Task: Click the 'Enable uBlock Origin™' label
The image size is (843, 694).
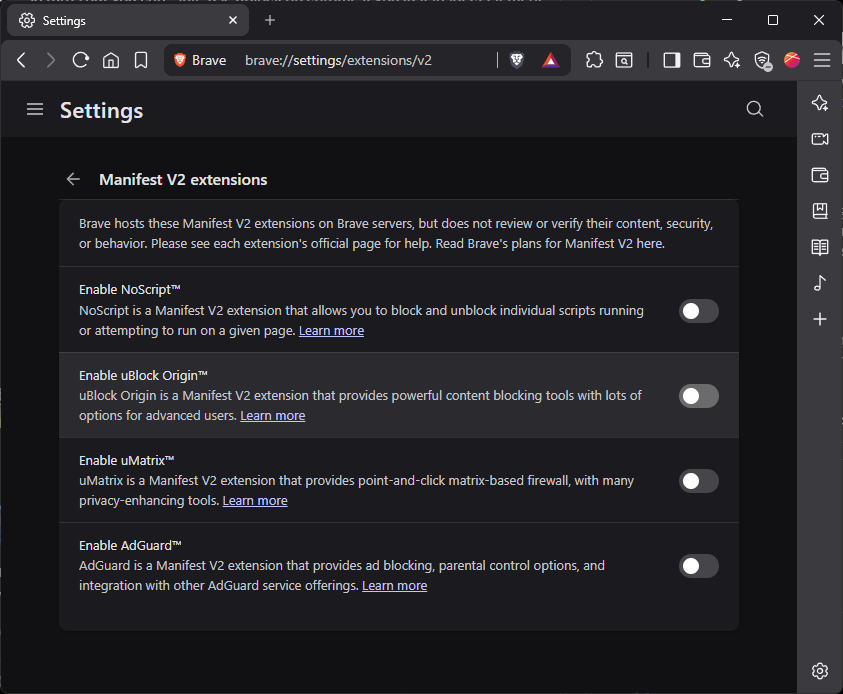Action: point(143,375)
